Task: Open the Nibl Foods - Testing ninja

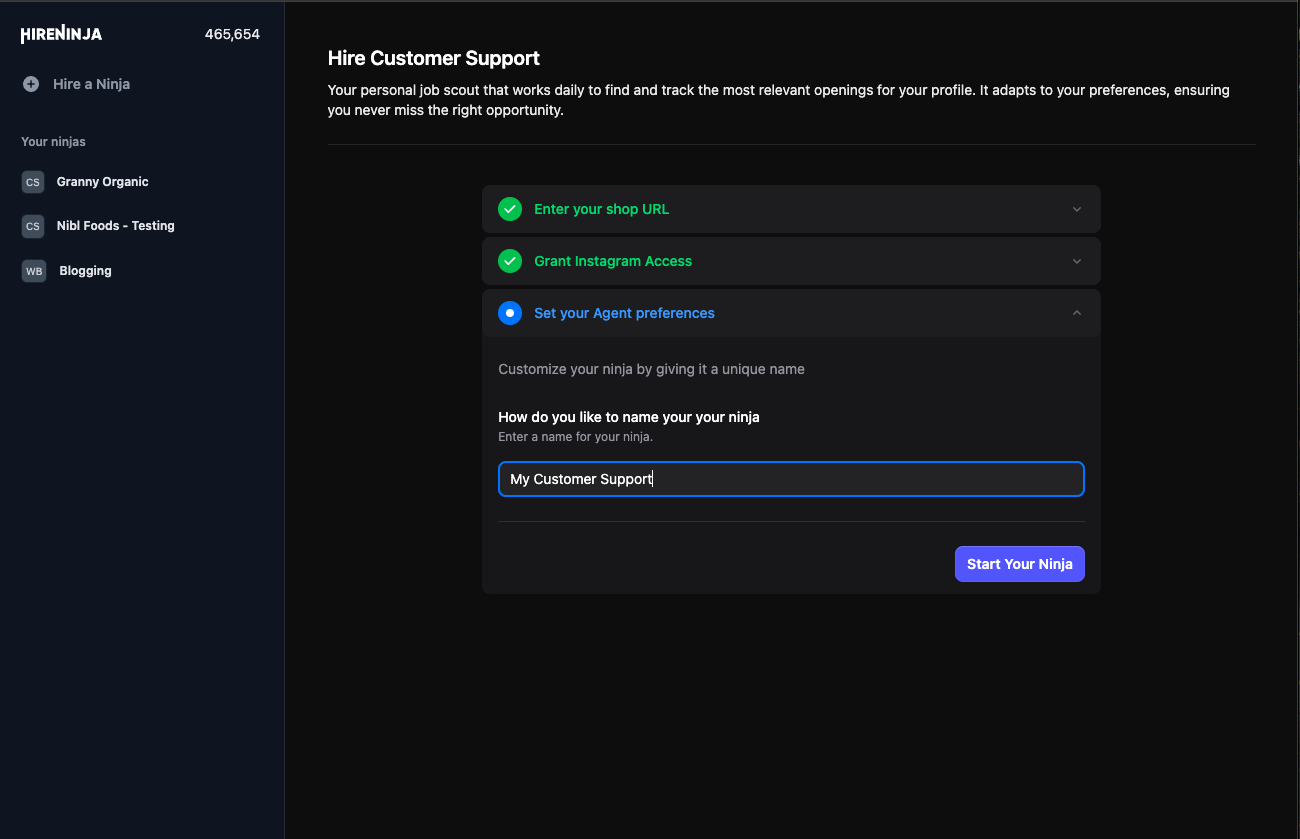Action: 115,226
